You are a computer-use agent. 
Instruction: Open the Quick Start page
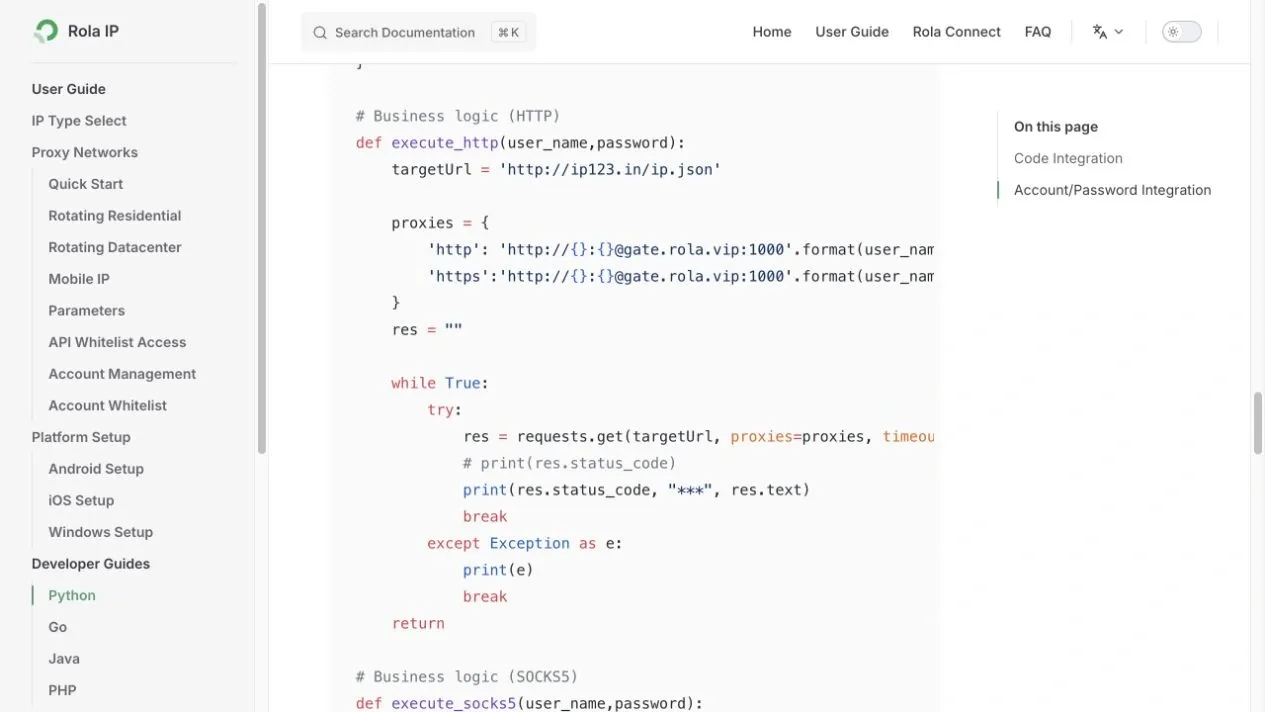click(x=86, y=184)
